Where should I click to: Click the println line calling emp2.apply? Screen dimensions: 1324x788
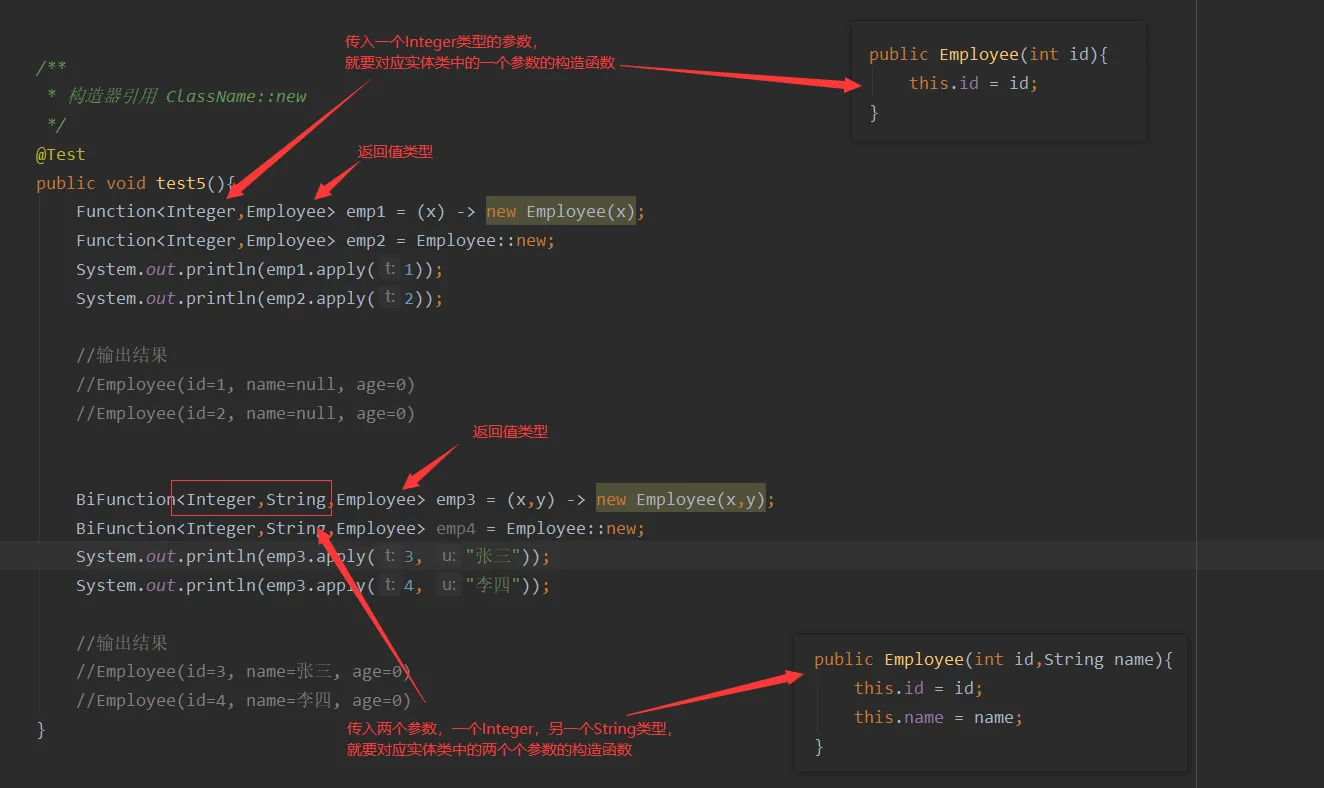tap(259, 299)
